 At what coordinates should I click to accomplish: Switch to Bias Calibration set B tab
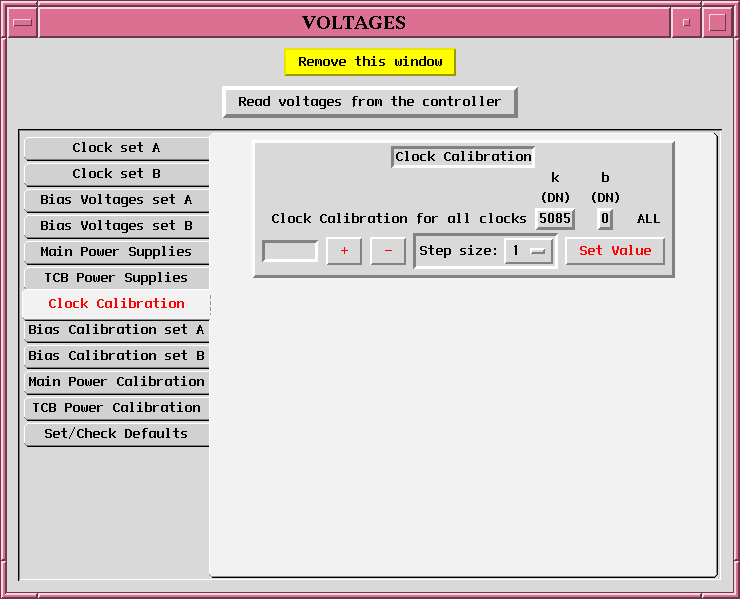(x=117, y=356)
